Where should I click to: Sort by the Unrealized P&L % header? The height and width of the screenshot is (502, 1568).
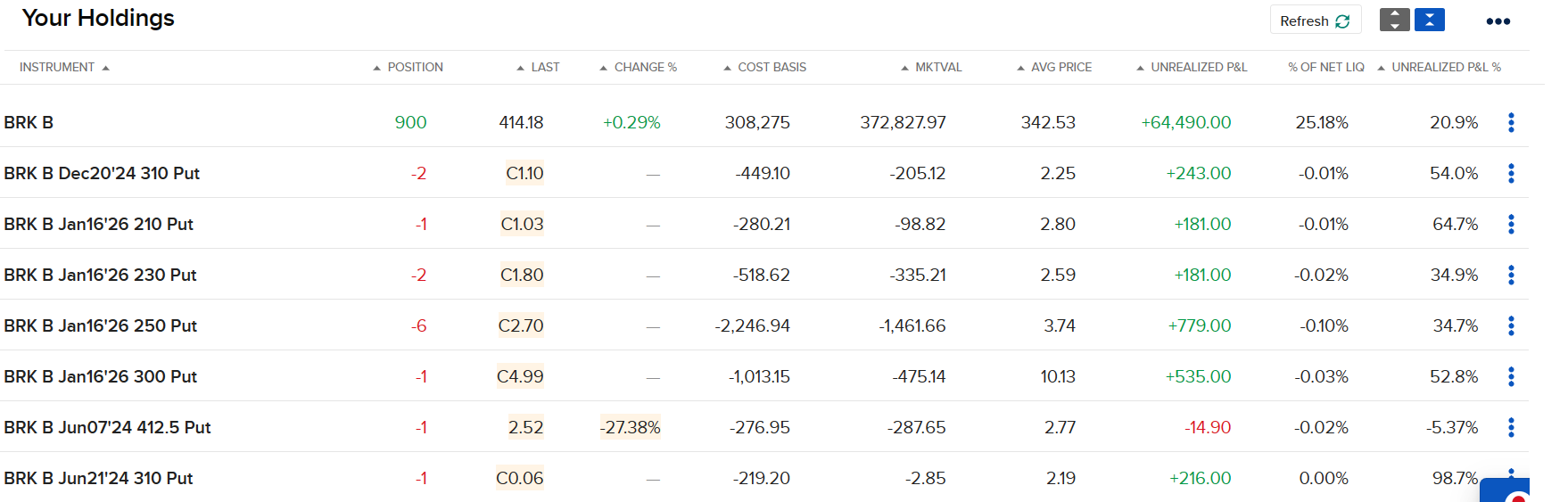1445,67
